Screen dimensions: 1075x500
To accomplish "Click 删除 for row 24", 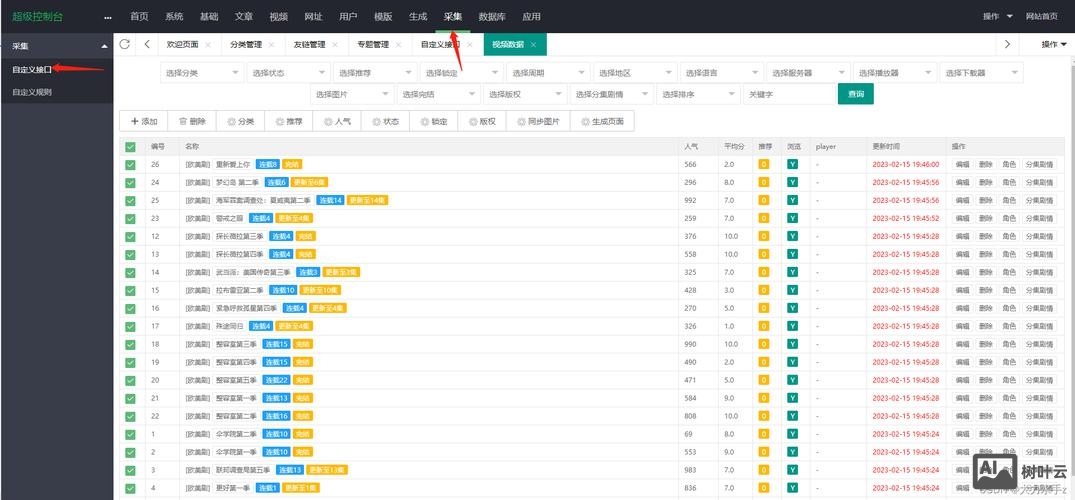I will 985,182.
